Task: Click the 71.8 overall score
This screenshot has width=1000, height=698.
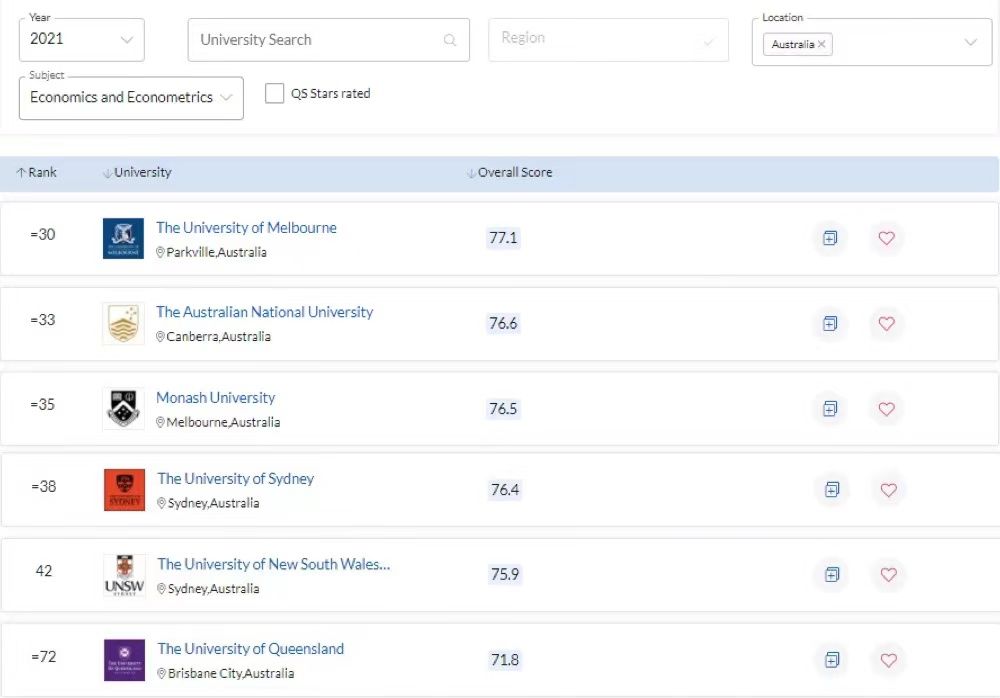Action: [x=505, y=660]
